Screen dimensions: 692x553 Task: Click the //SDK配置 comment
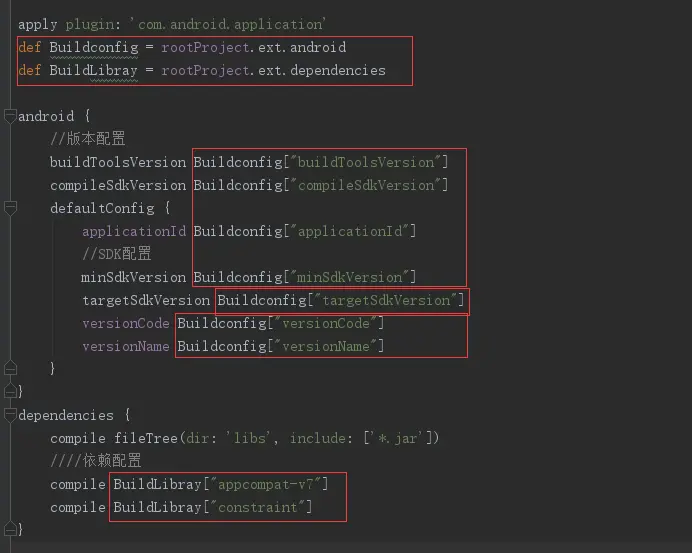click(117, 254)
